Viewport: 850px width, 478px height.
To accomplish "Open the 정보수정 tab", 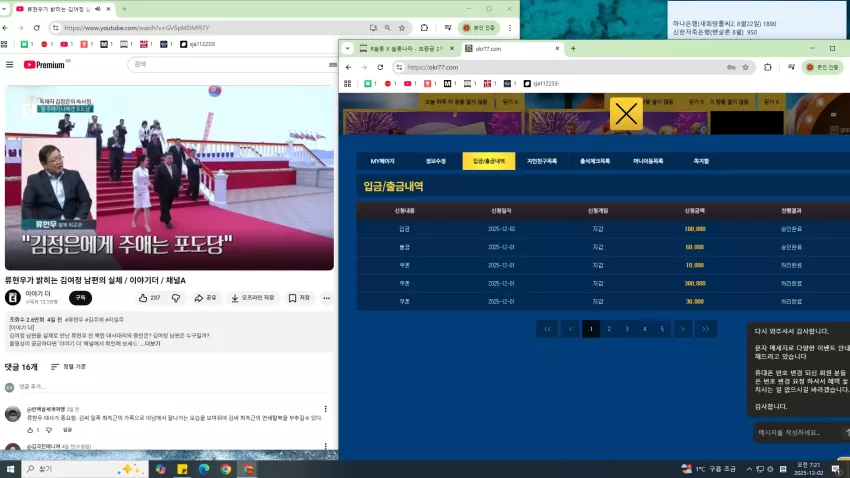I will (x=435, y=161).
